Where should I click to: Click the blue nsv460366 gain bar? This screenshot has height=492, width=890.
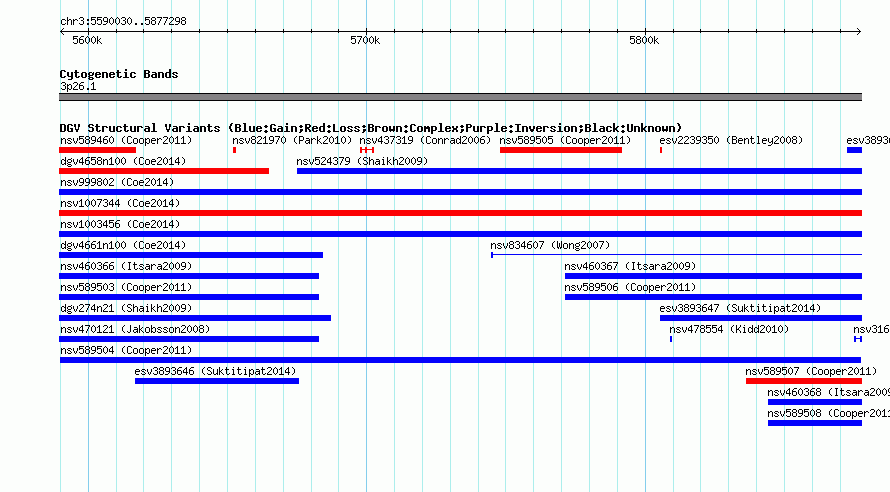pyautogui.click(x=189, y=276)
